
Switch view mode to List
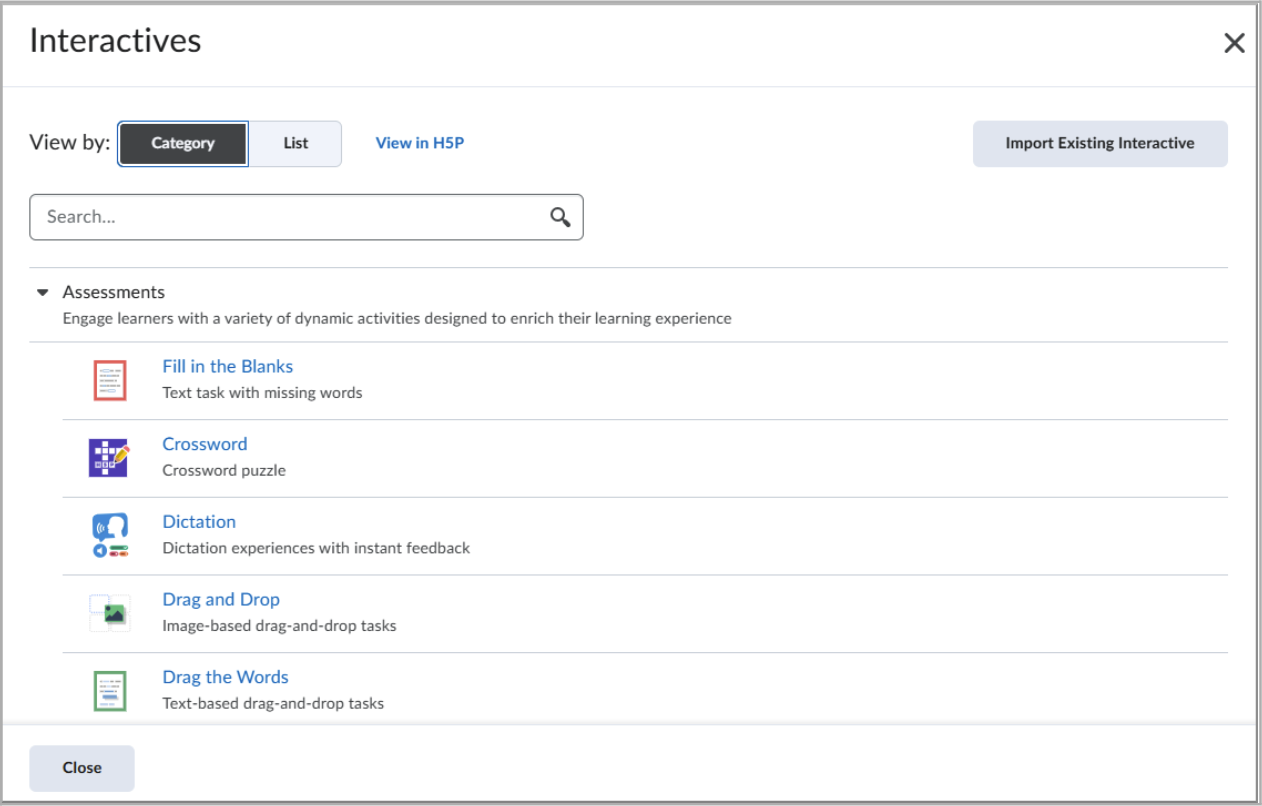click(293, 143)
